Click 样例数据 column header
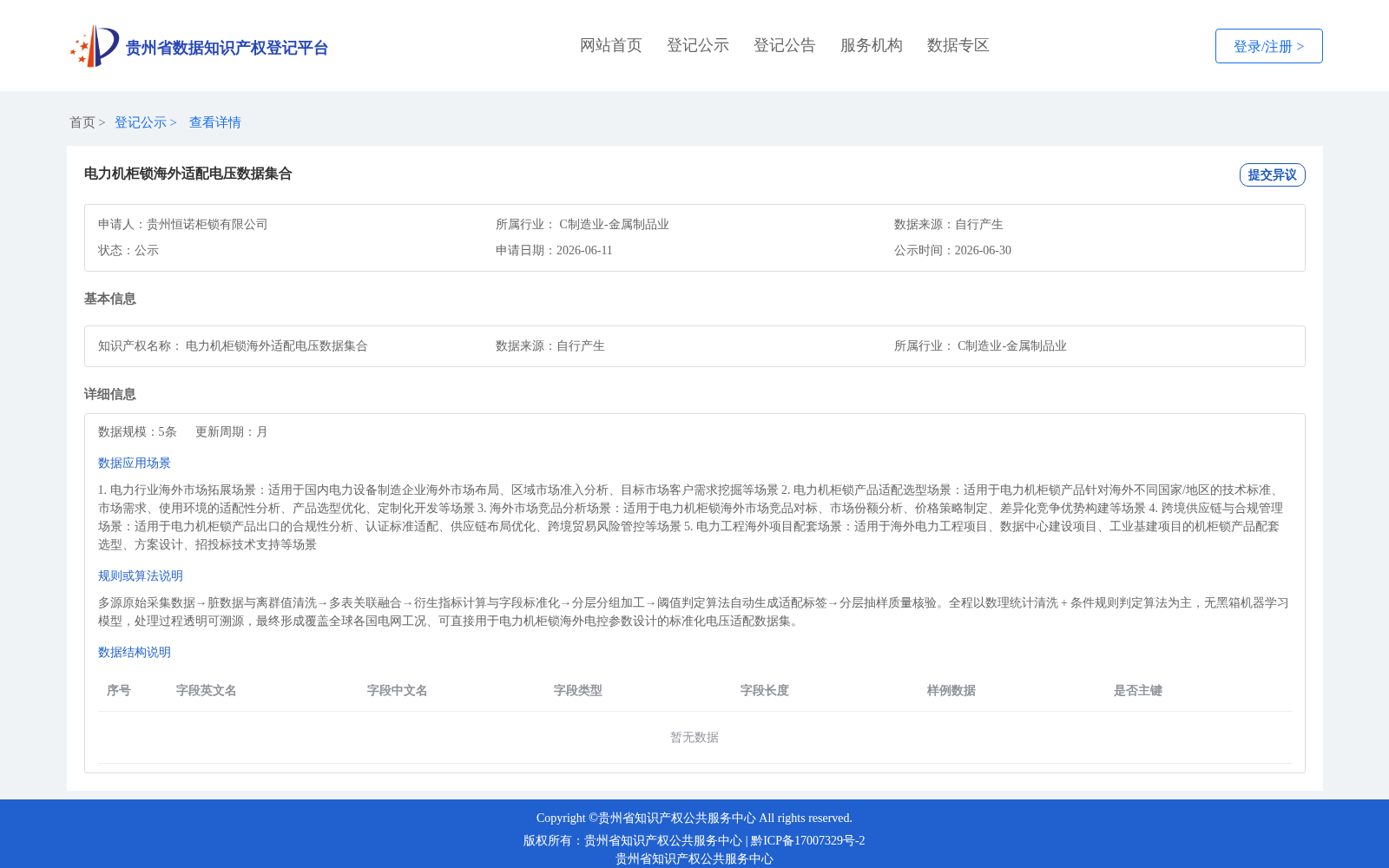Image resolution: width=1389 pixels, height=868 pixels. pyautogui.click(x=951, y=690)
